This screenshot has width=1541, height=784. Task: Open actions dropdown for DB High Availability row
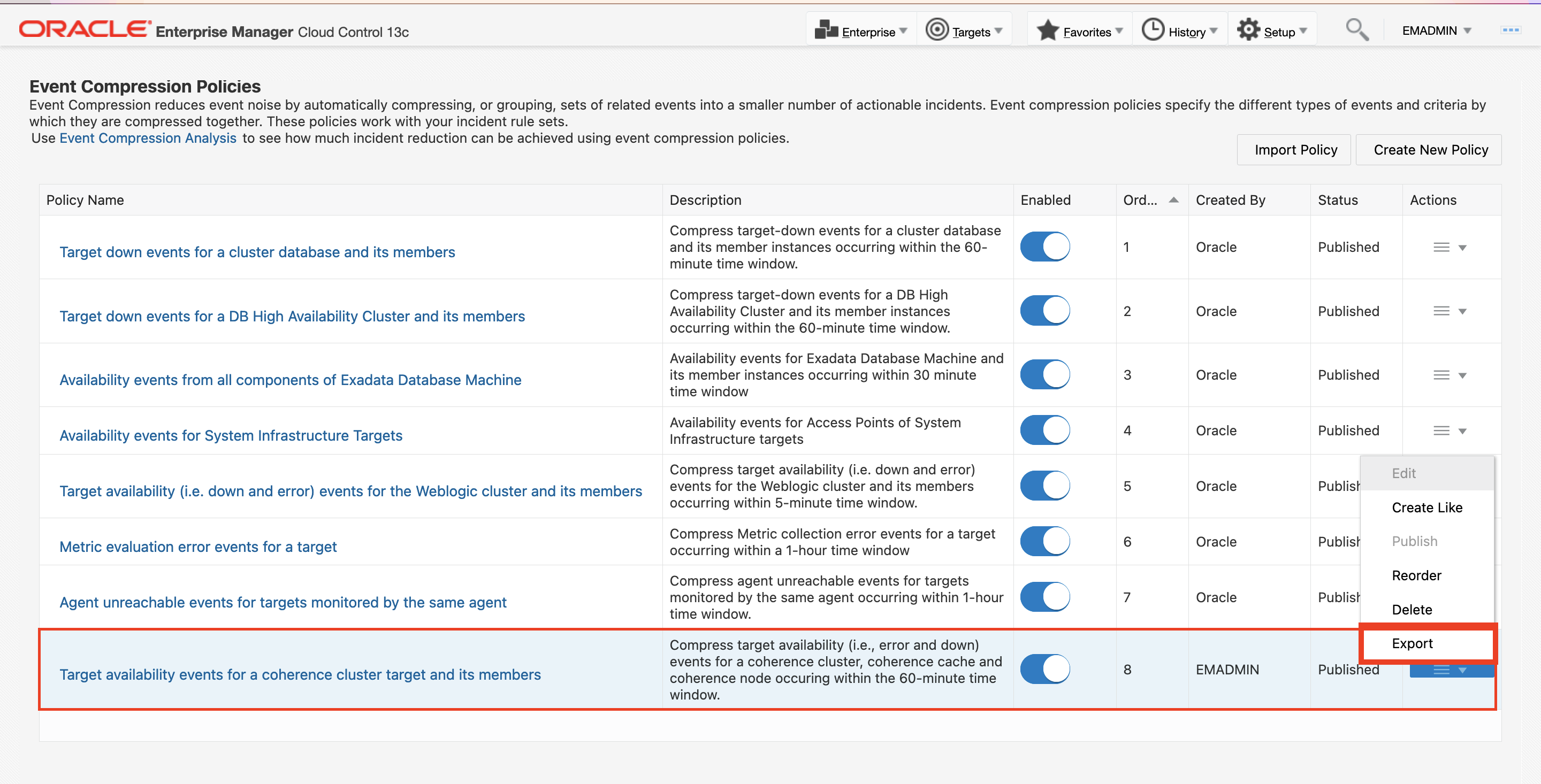[x=1462, y=312]
